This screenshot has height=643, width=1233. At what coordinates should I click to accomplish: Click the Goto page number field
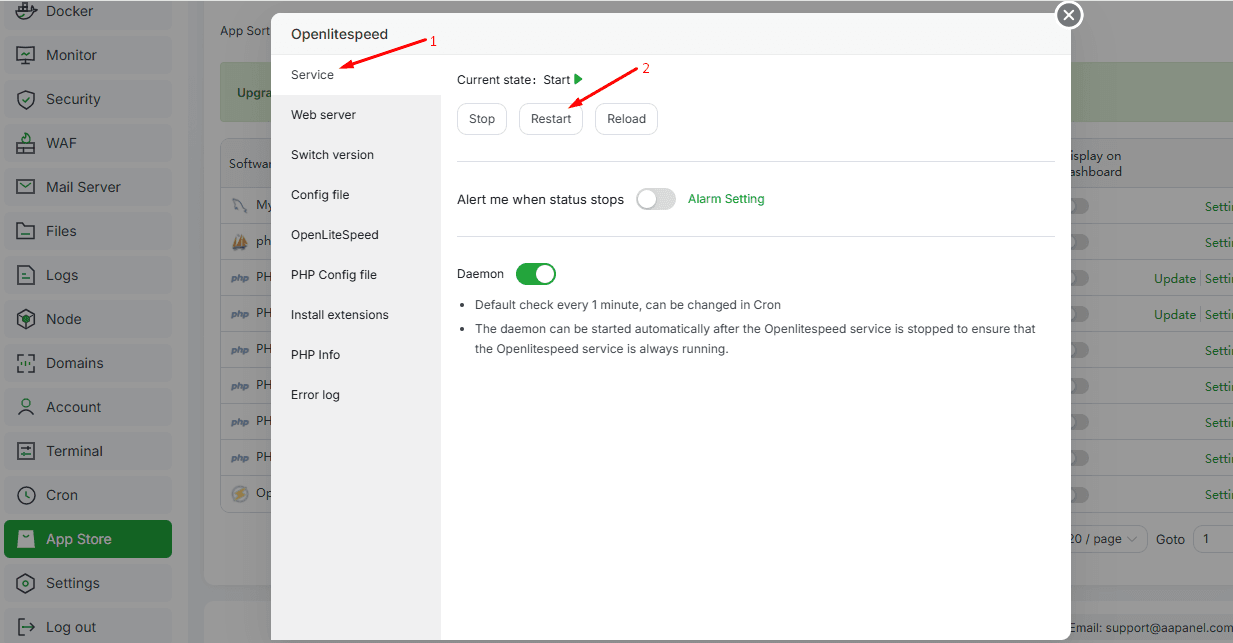click(x=1214, y=539)
